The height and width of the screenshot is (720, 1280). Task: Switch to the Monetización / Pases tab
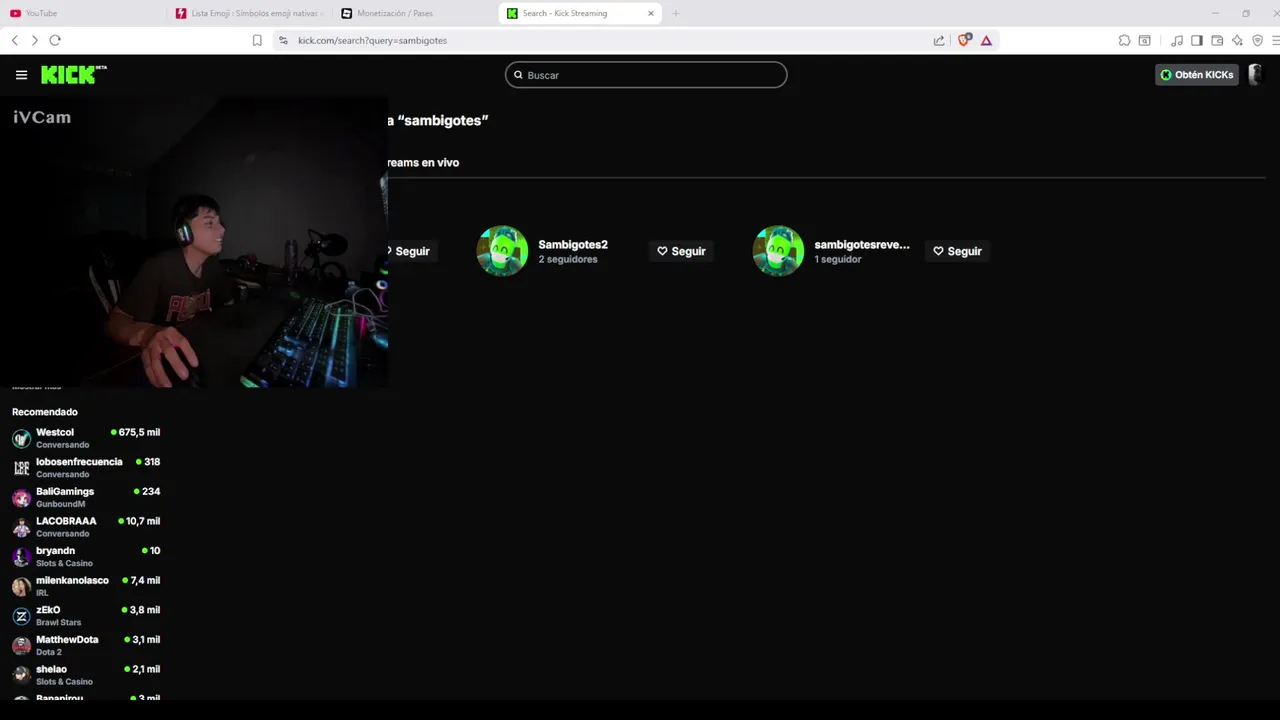pos(415,13)
